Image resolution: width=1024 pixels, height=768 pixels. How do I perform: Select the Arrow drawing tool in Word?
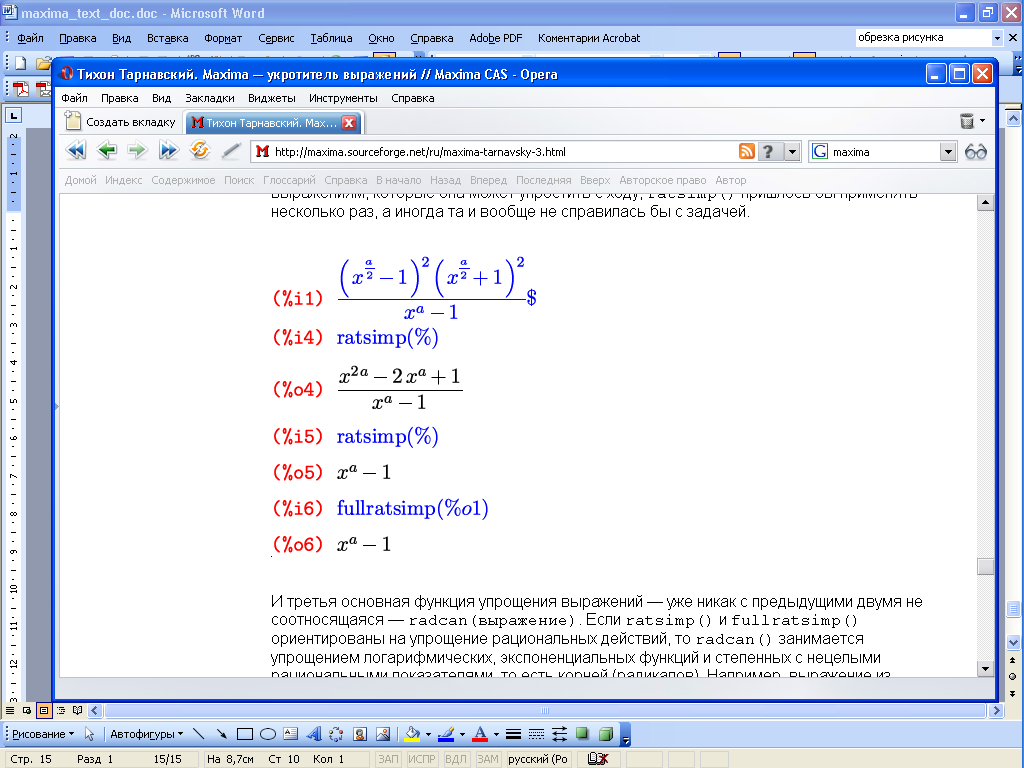(222, 734)
